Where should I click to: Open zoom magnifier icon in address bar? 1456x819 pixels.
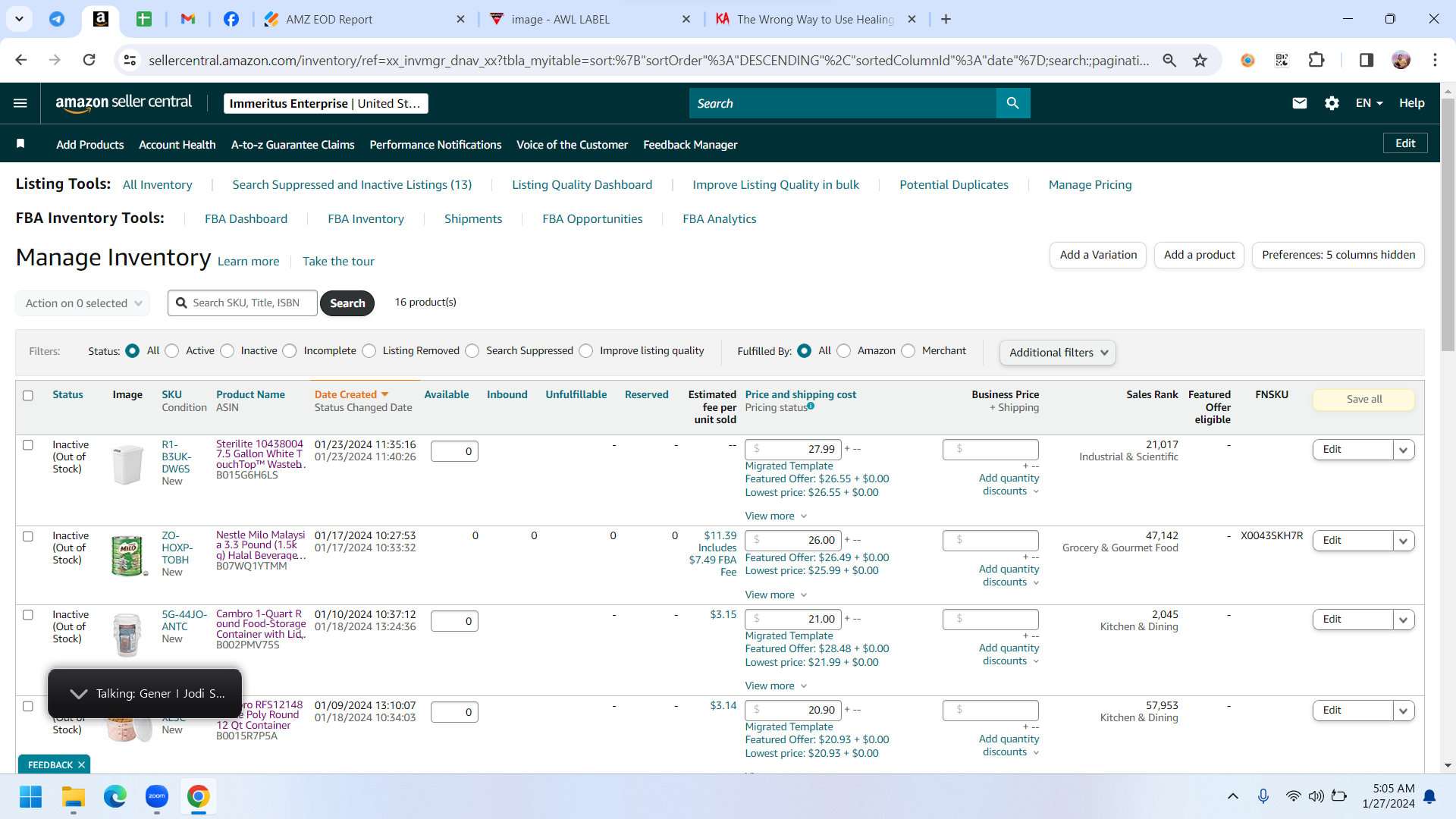(1169, 60)
